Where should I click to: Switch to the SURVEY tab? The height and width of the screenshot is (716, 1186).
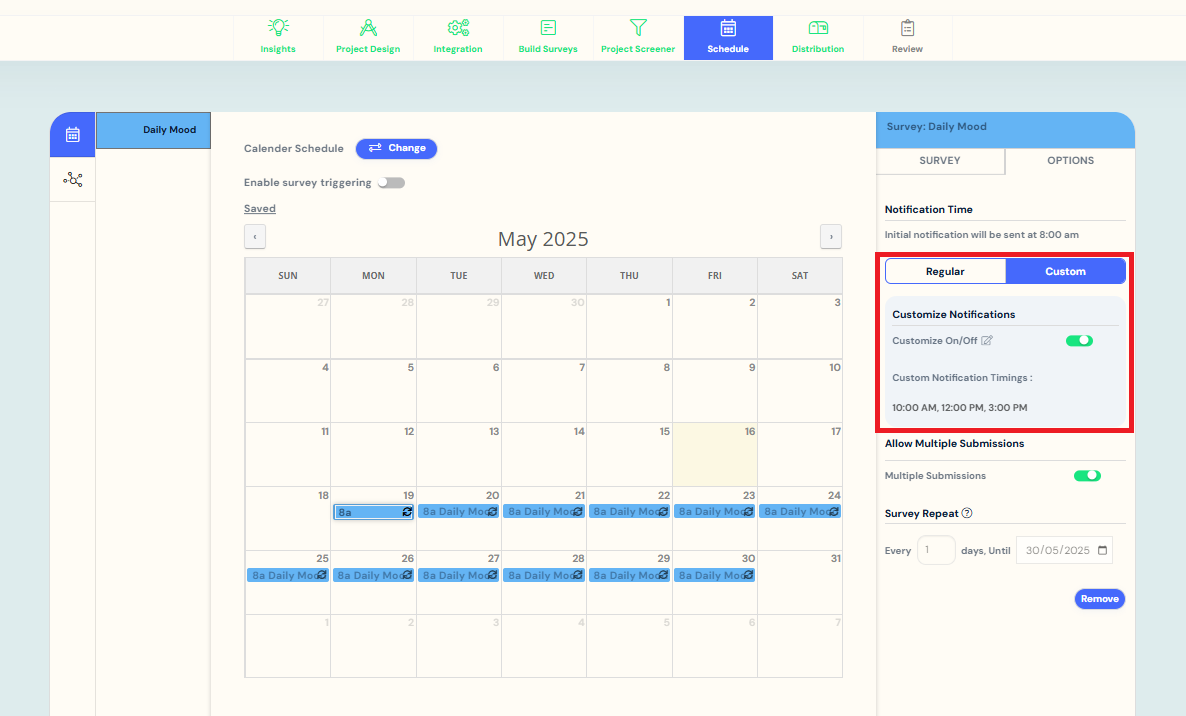pyautogui.click(x=940, y=161)
